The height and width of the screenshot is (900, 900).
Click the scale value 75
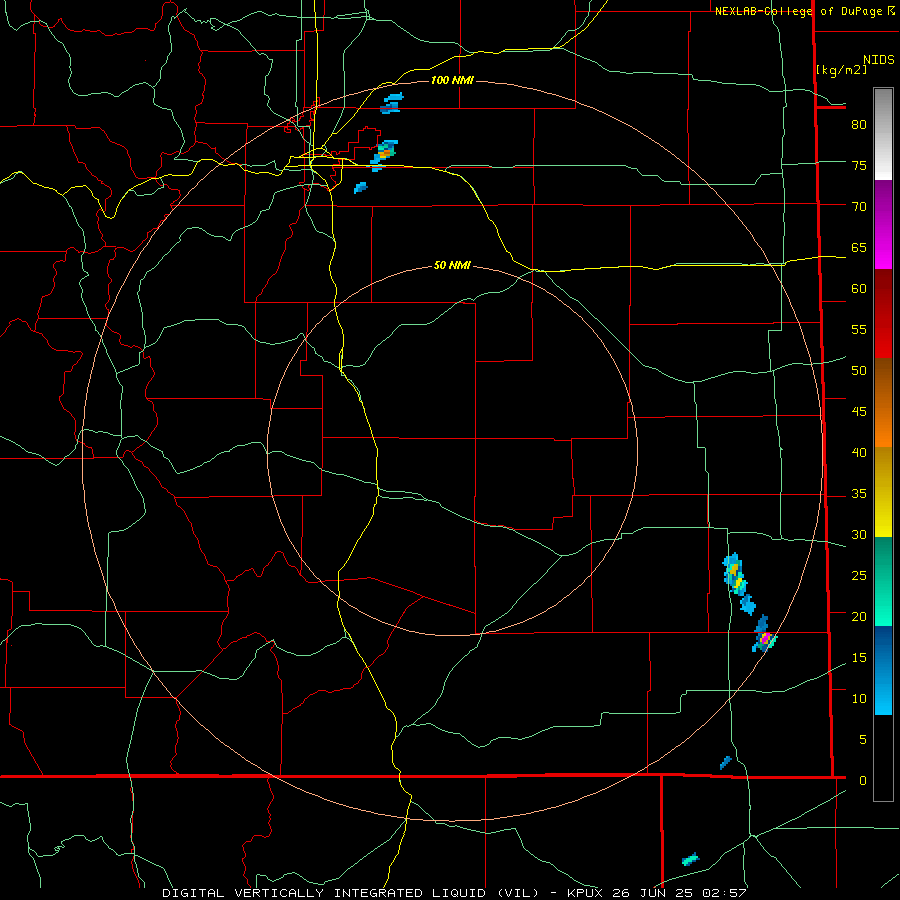pyautogui.click(x=859, y=165)
